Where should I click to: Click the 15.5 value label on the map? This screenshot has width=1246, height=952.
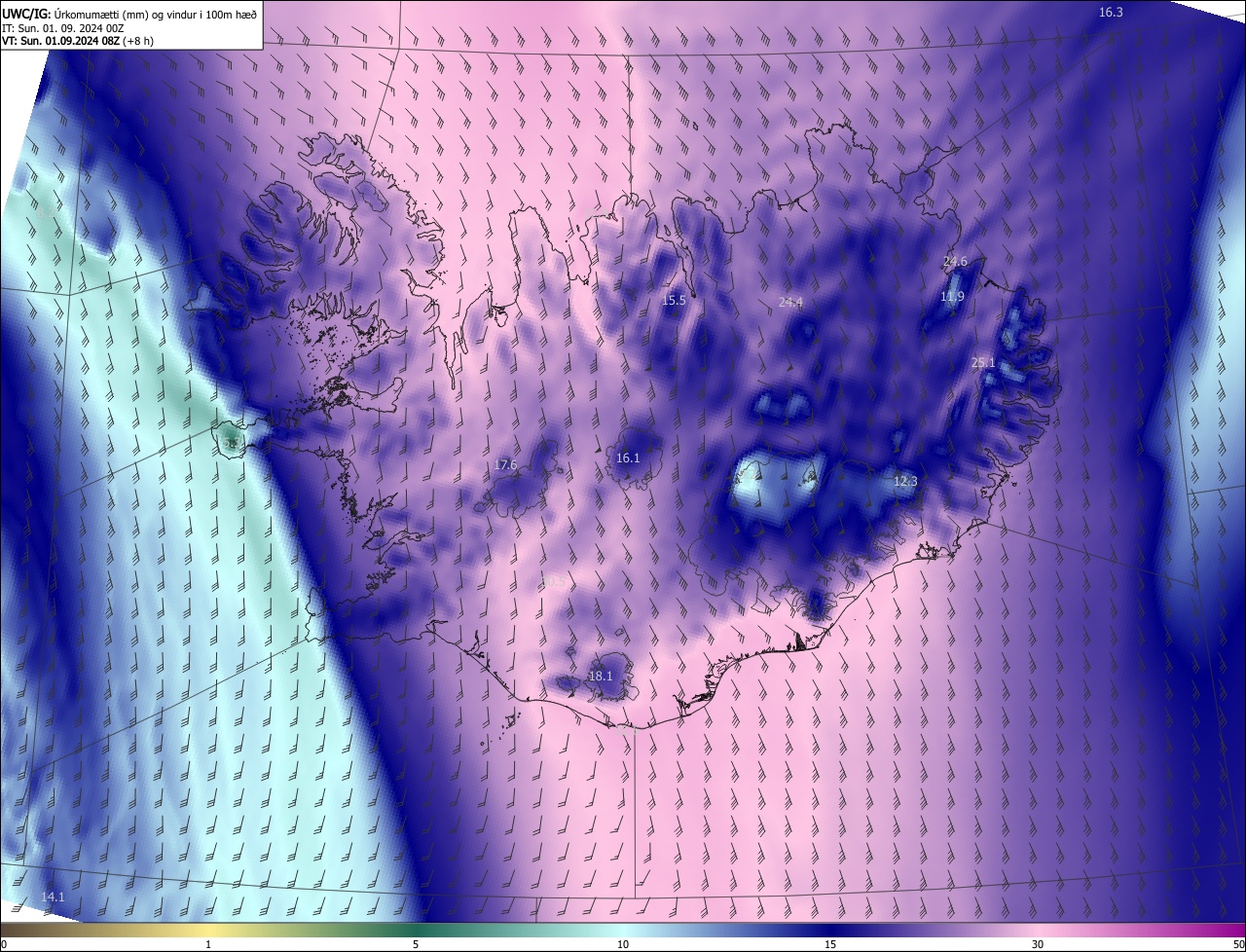point(674,301)
